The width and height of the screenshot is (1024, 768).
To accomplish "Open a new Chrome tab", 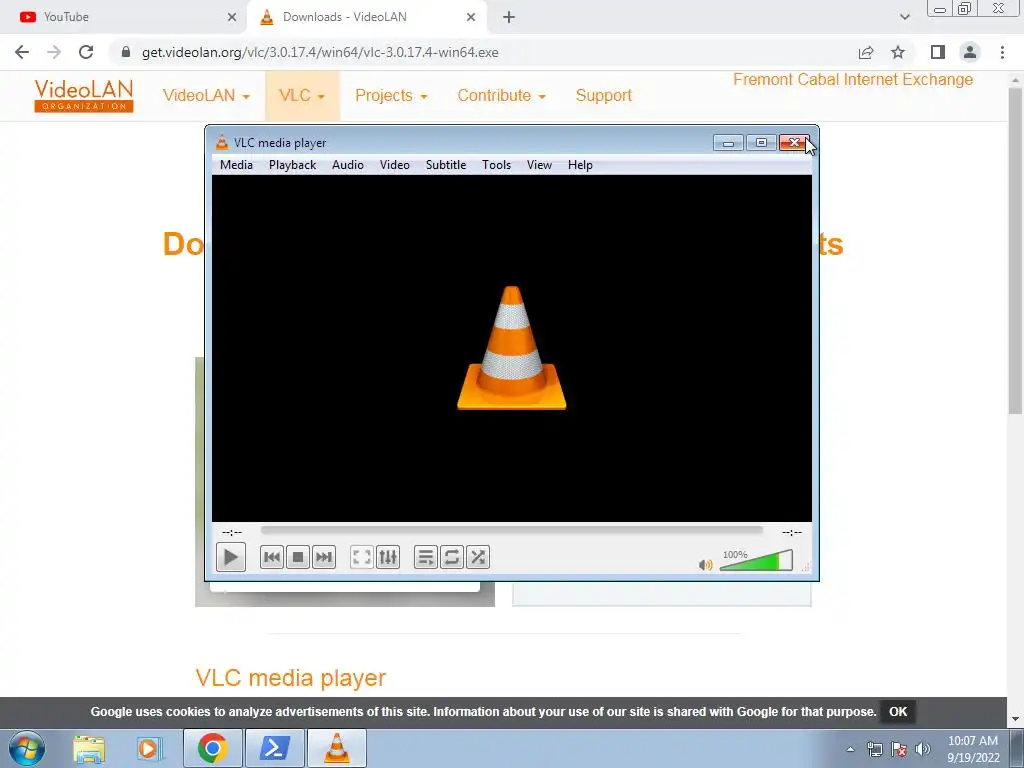I will coord(509,17).
